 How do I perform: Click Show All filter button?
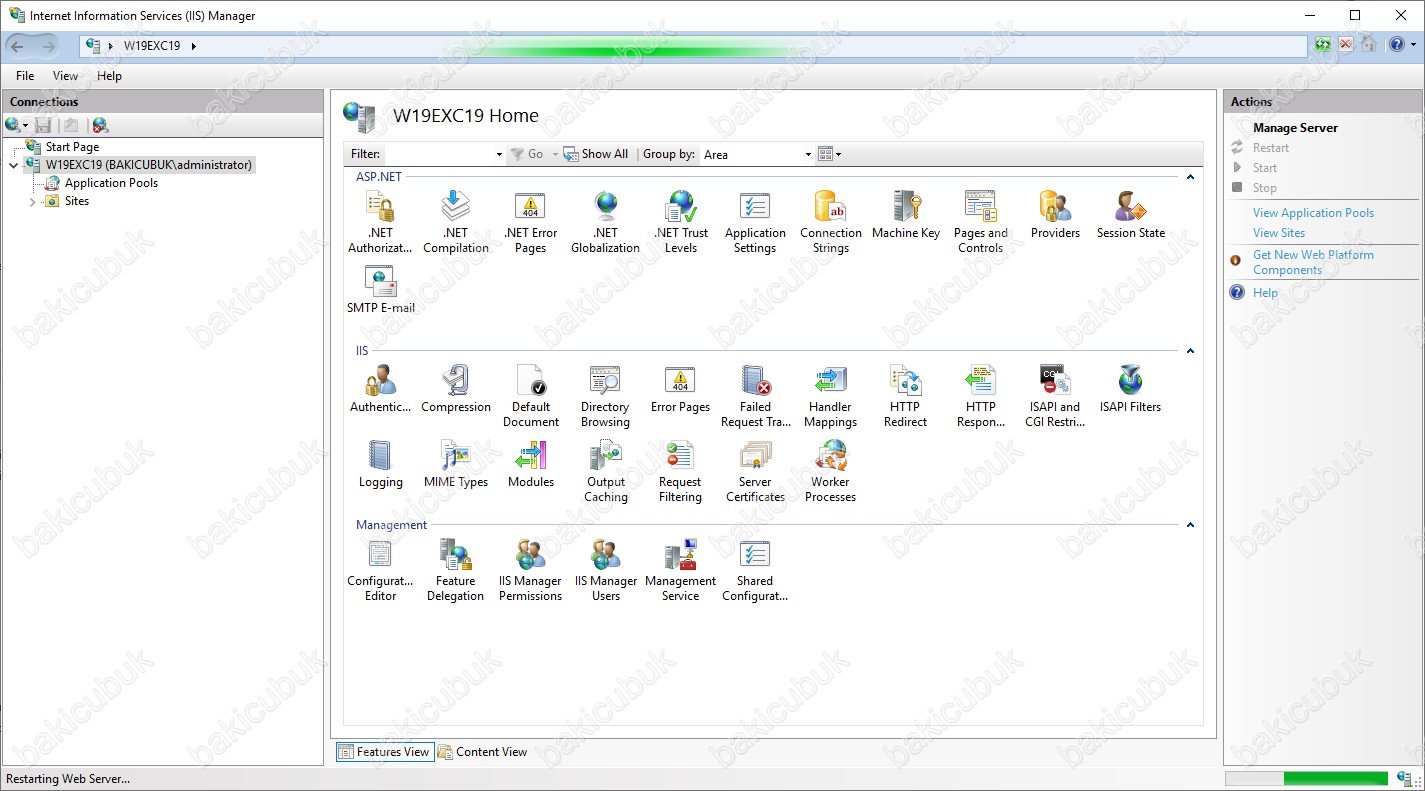click(x=596, y=154)
